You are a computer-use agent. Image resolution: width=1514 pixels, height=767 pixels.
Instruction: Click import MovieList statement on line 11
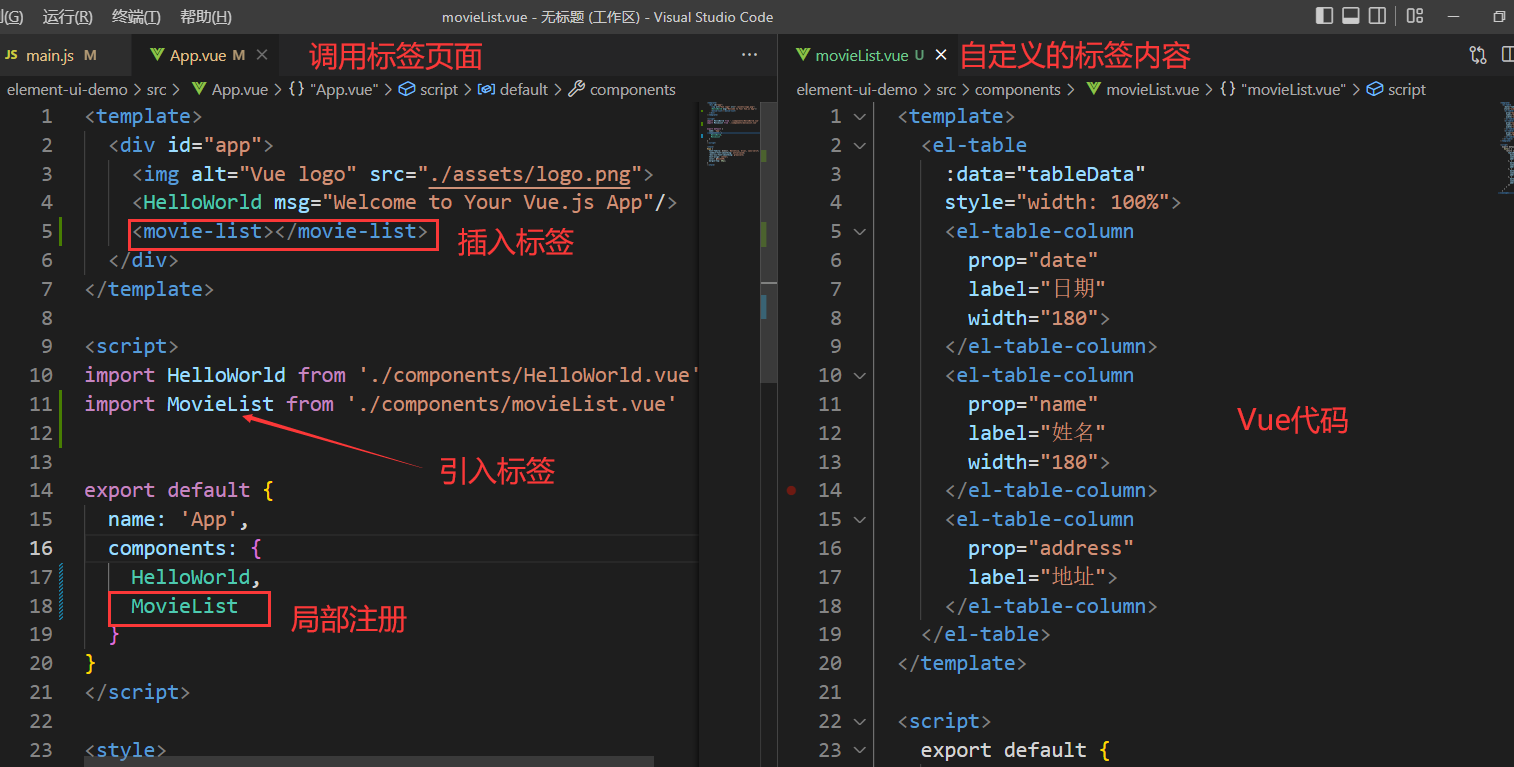[x=381, y=404]
